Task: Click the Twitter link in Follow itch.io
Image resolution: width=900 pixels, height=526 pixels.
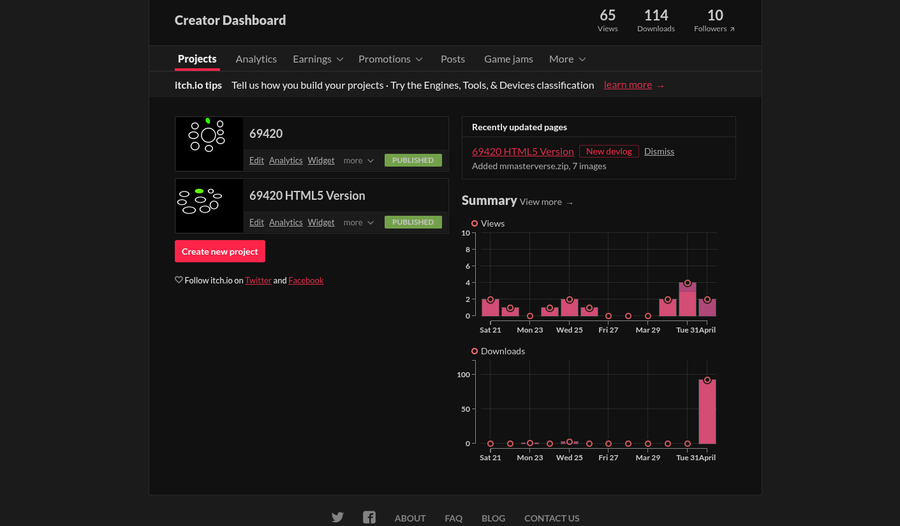Action: pos(258,280)
